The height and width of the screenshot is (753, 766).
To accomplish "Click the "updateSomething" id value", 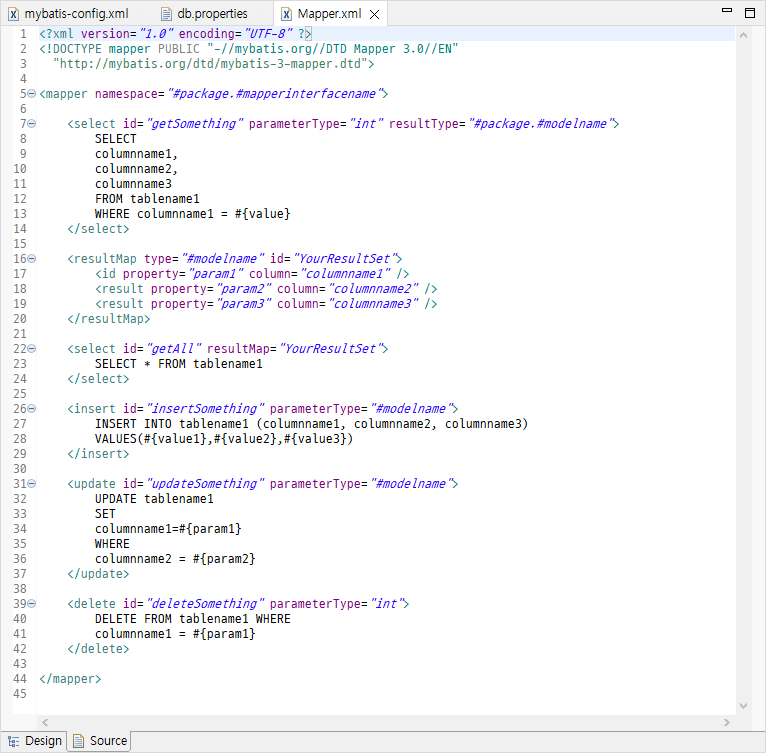I will 205,484.
